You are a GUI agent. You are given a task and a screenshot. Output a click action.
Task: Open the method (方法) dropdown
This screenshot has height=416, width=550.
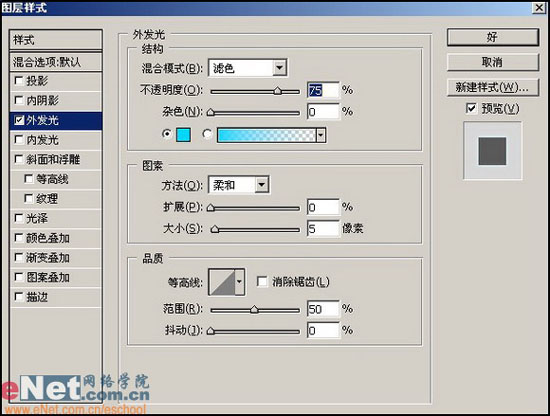(x=239, y=184)
